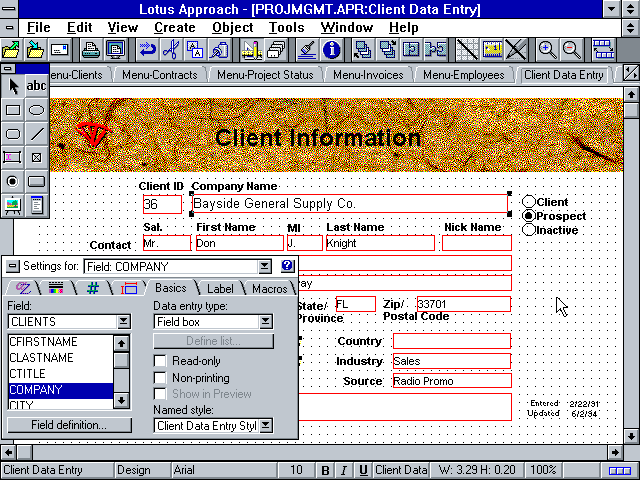Select the radio button drawing tool

13,181
